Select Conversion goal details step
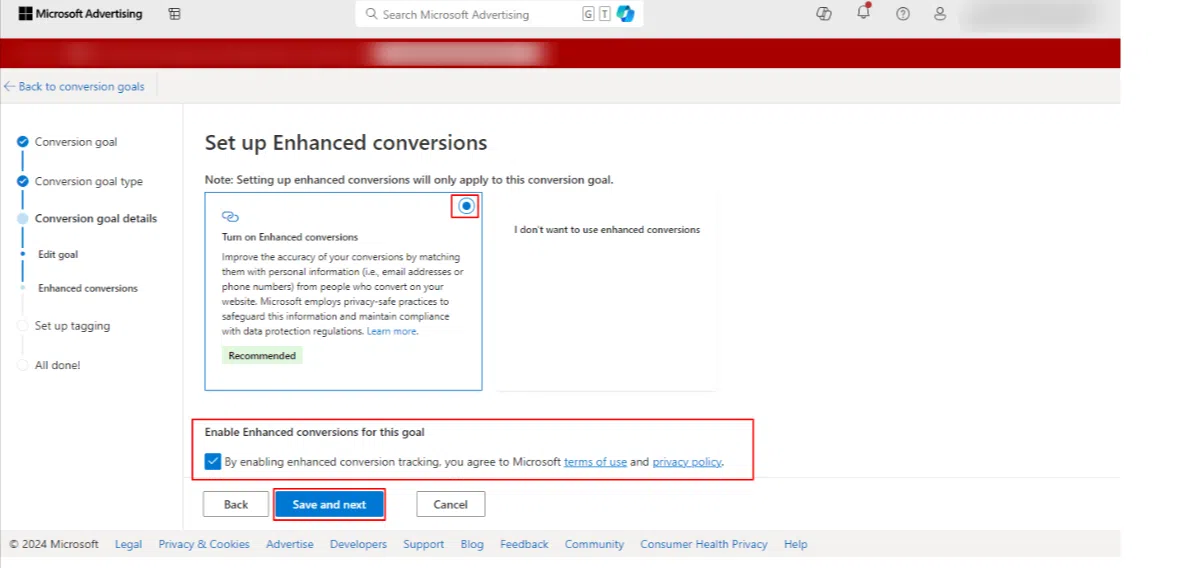This screenshot has height=568, width=1180. click(96, 218)
